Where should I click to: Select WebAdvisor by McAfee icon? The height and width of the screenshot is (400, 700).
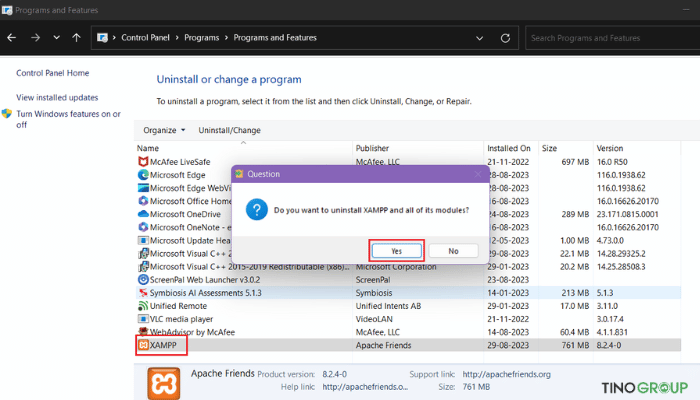coord(143,332)
